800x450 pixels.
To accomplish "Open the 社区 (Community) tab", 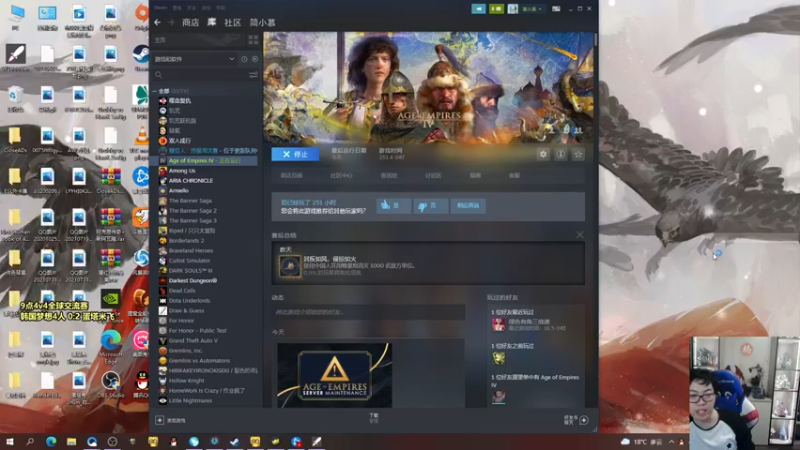I will click(233, 22).
